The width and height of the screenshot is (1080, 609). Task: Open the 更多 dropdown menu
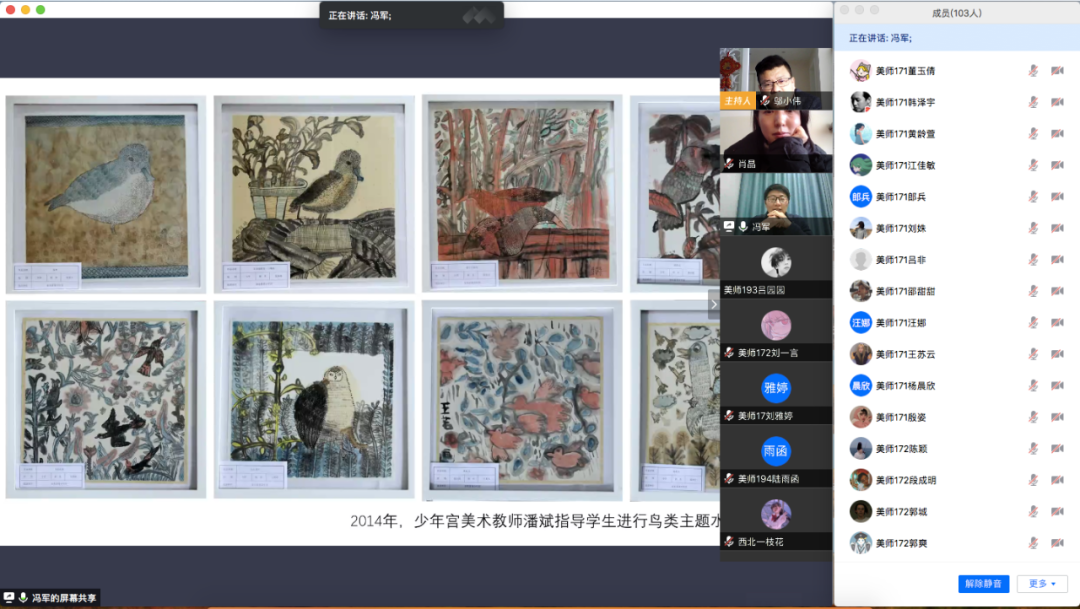click(1041, 584)
